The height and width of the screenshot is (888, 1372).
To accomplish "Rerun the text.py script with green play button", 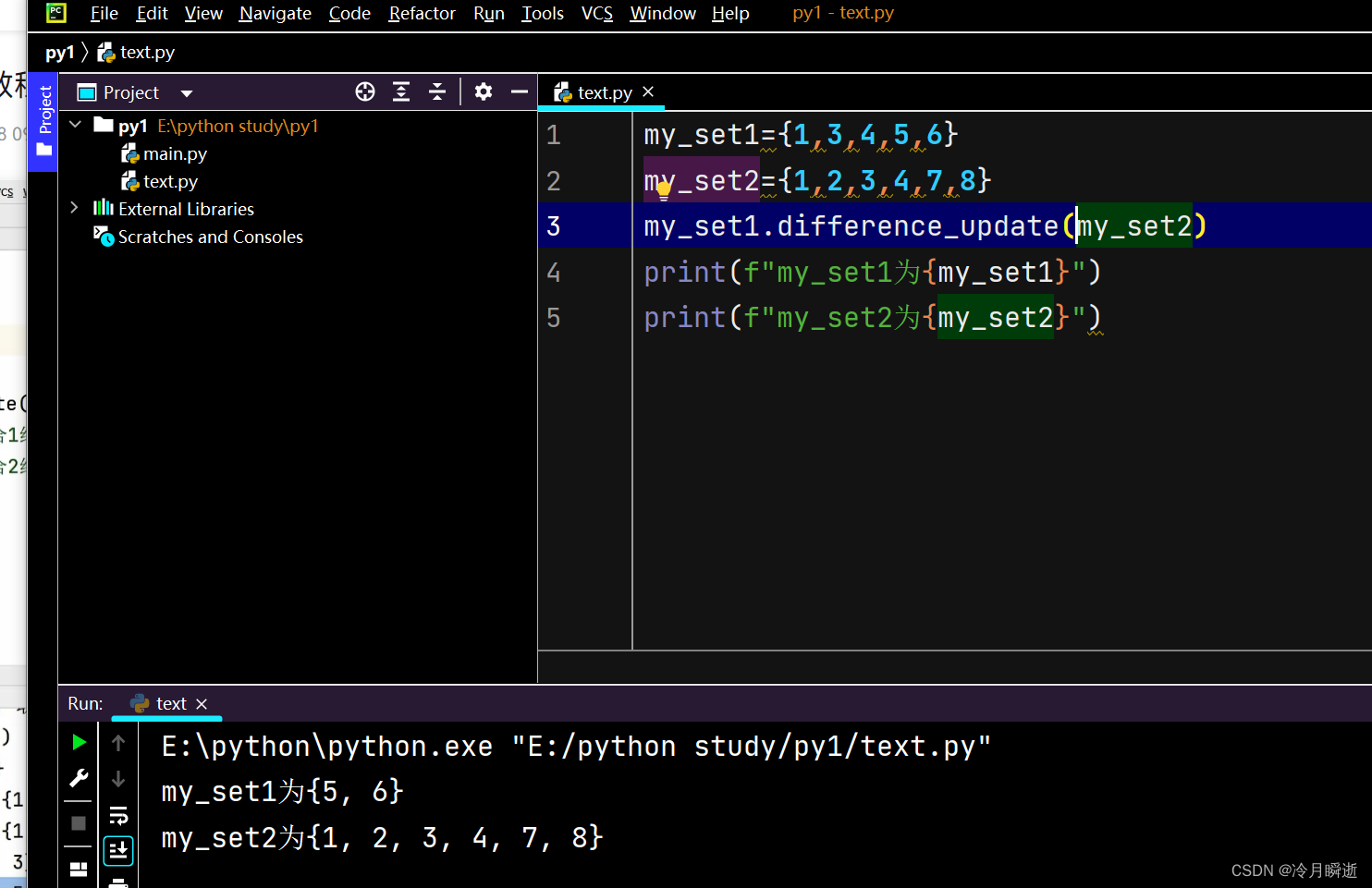I will click(78, 742).
